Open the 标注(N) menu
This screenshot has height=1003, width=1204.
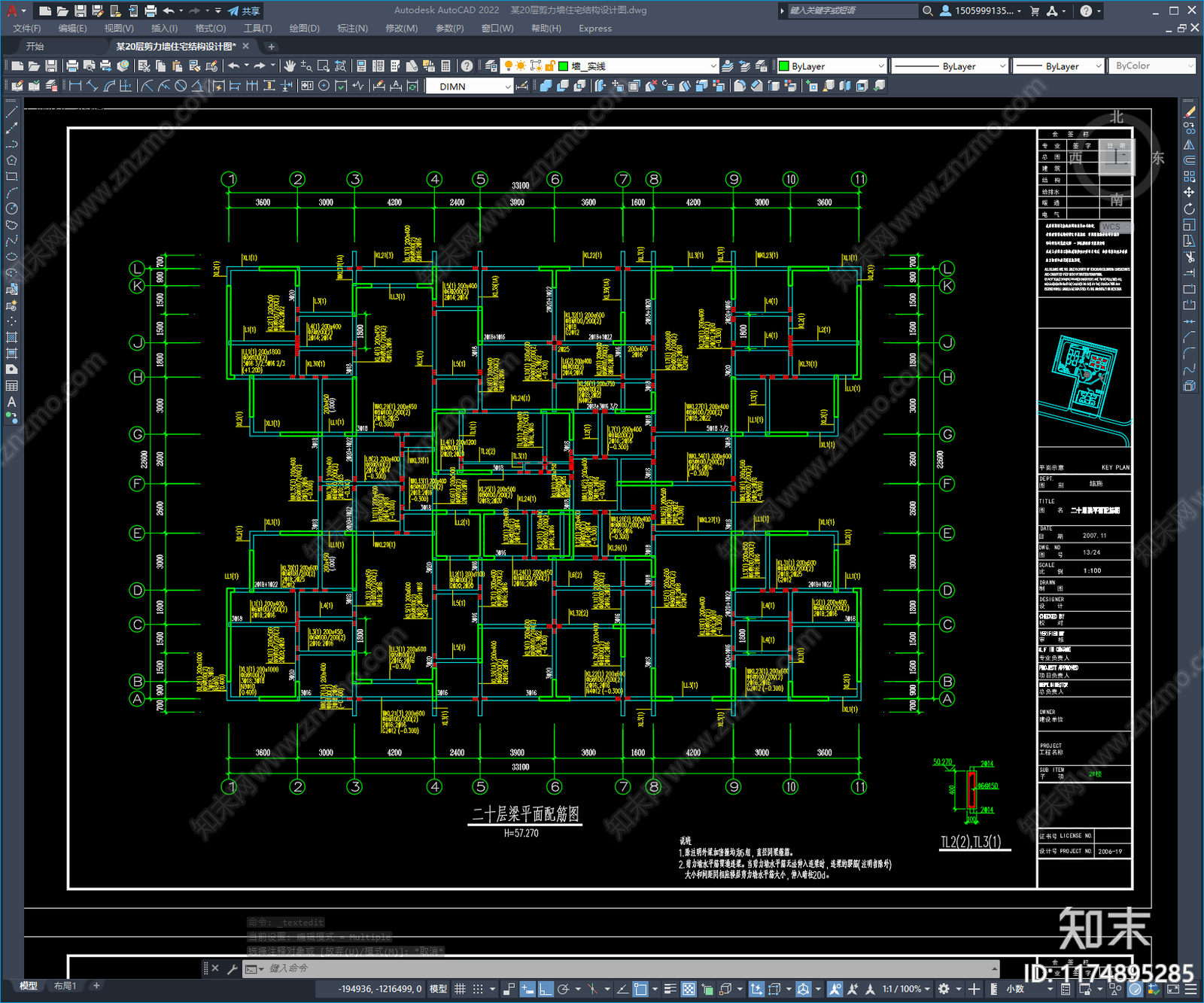pyautogui.click(x=352, y=29)
